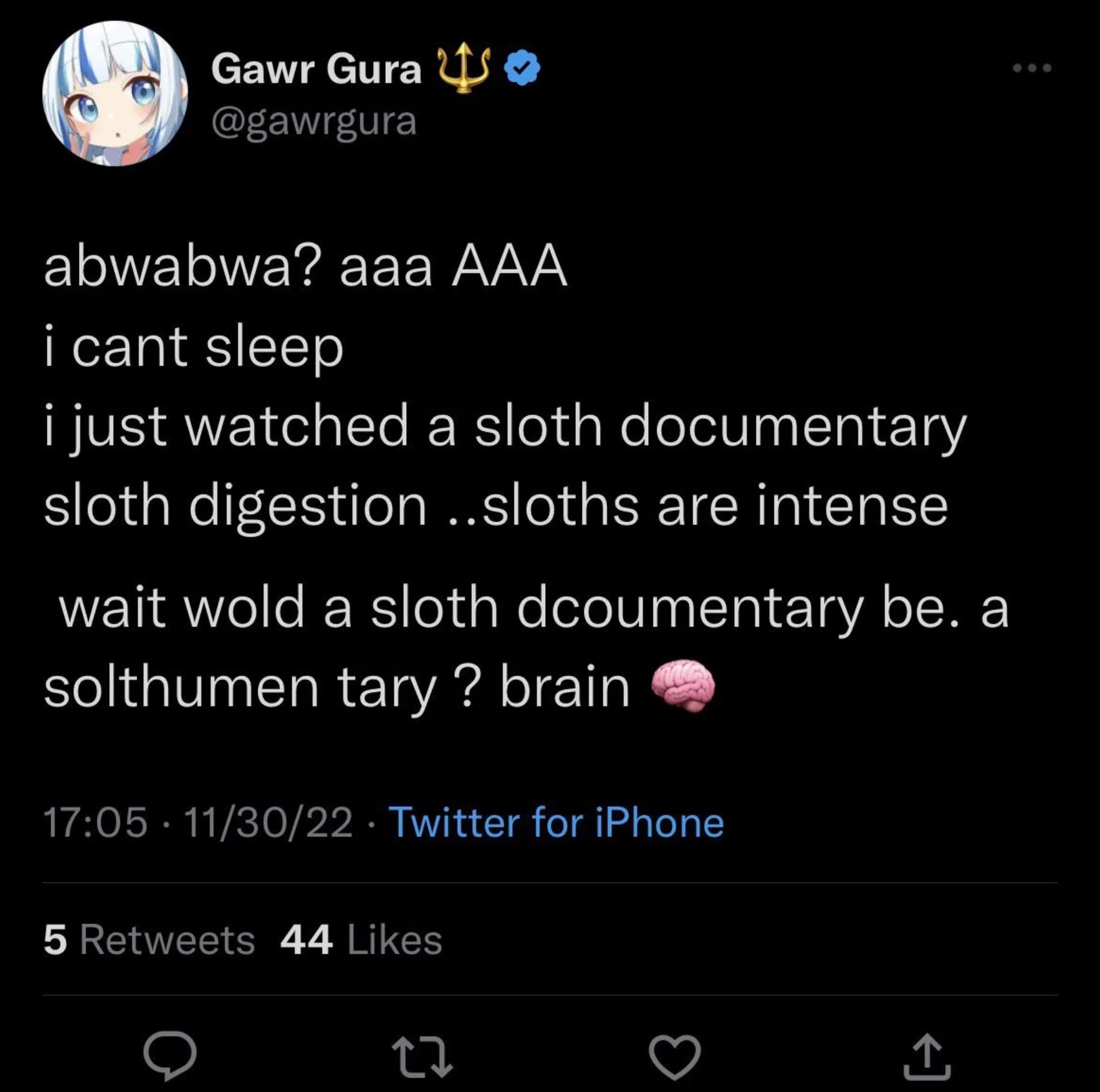Open Gawr Gura's profile avatar
Image resolution: width=1100 pixels, height=1092 pixels.
[x=115, y=93]
